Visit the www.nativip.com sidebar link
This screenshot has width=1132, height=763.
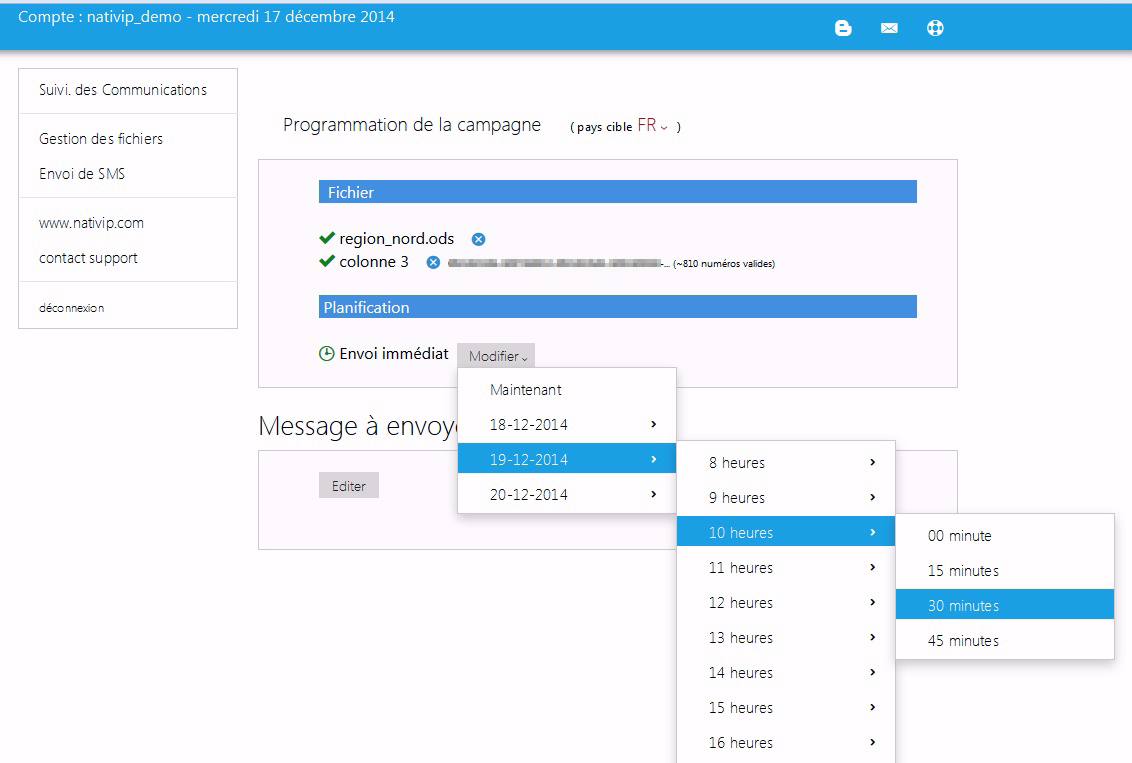tap(91, 224)
